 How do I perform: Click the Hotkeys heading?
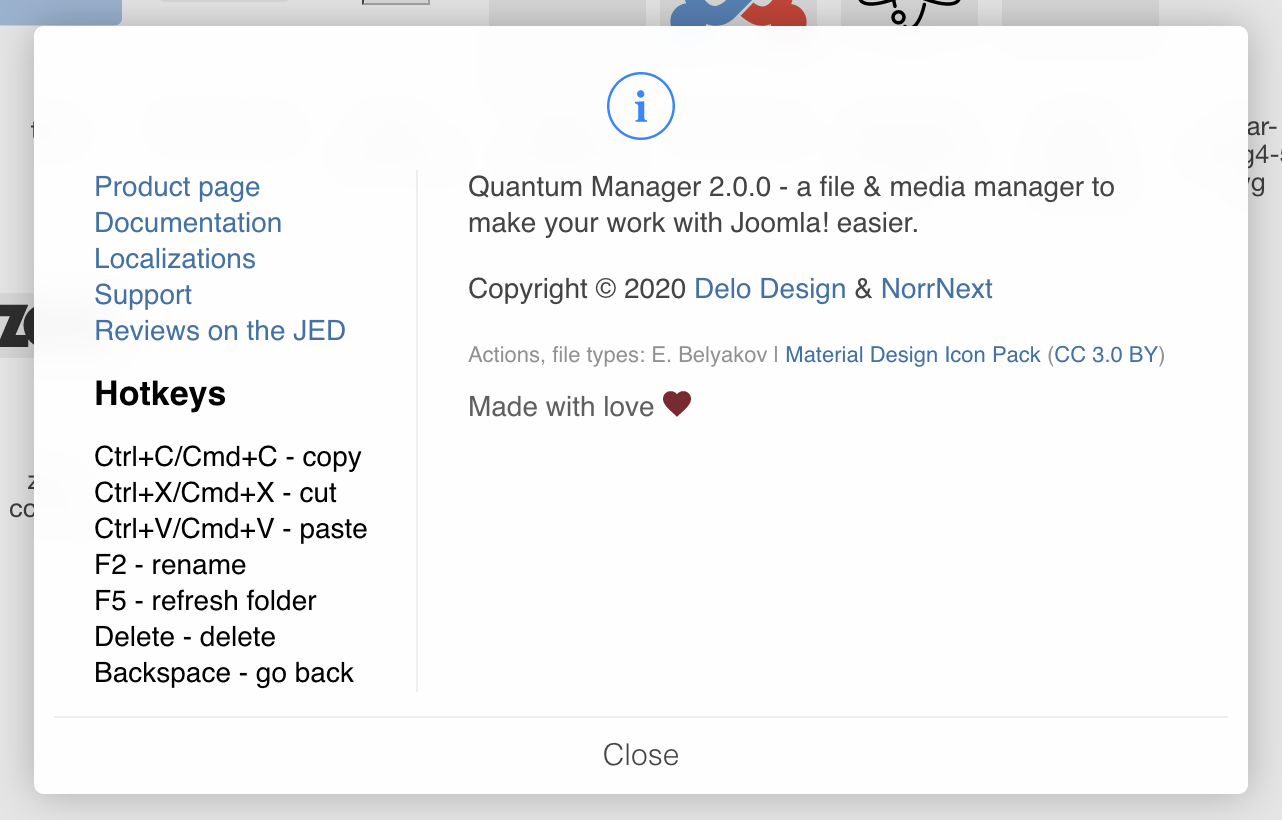[160, 394]
